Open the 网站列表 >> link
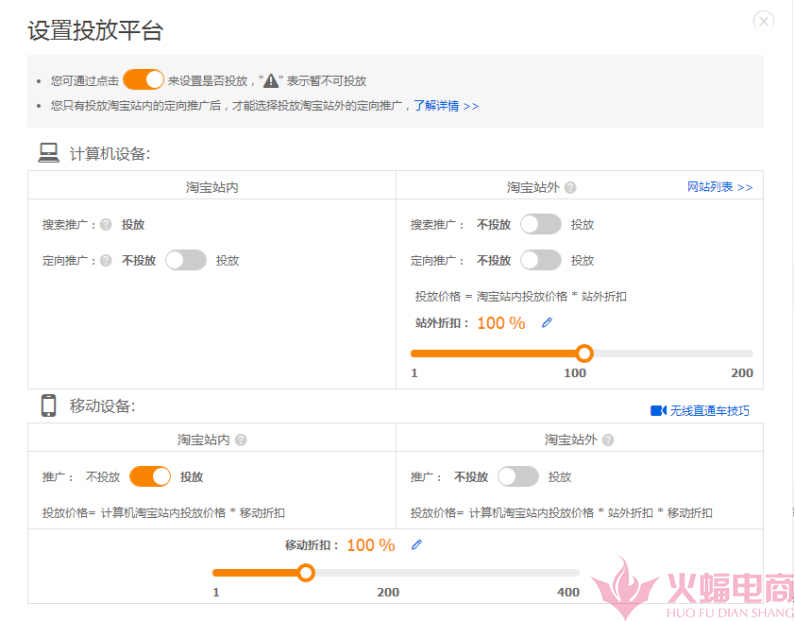The width and height of the screenshot is (795, 621). [x=719, y=187]
